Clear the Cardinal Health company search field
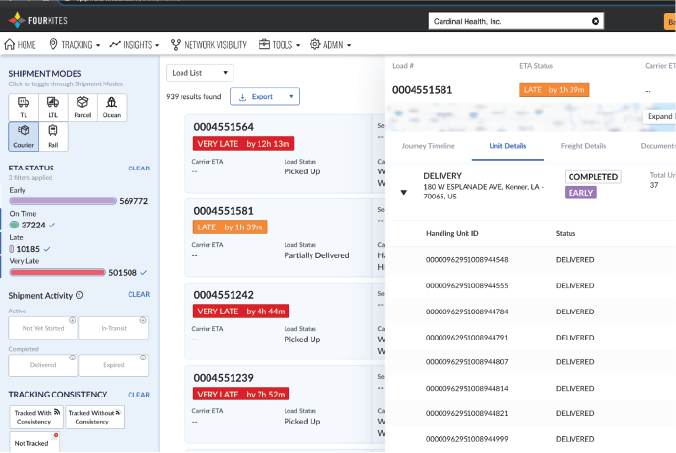 pos(596,21)
